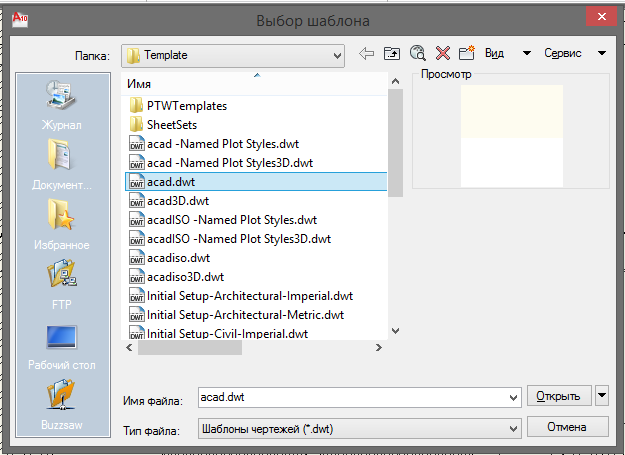This screenshot has height=455, width=625.
Task: Click the file list scroll down arrow
Action: point(395,331)
